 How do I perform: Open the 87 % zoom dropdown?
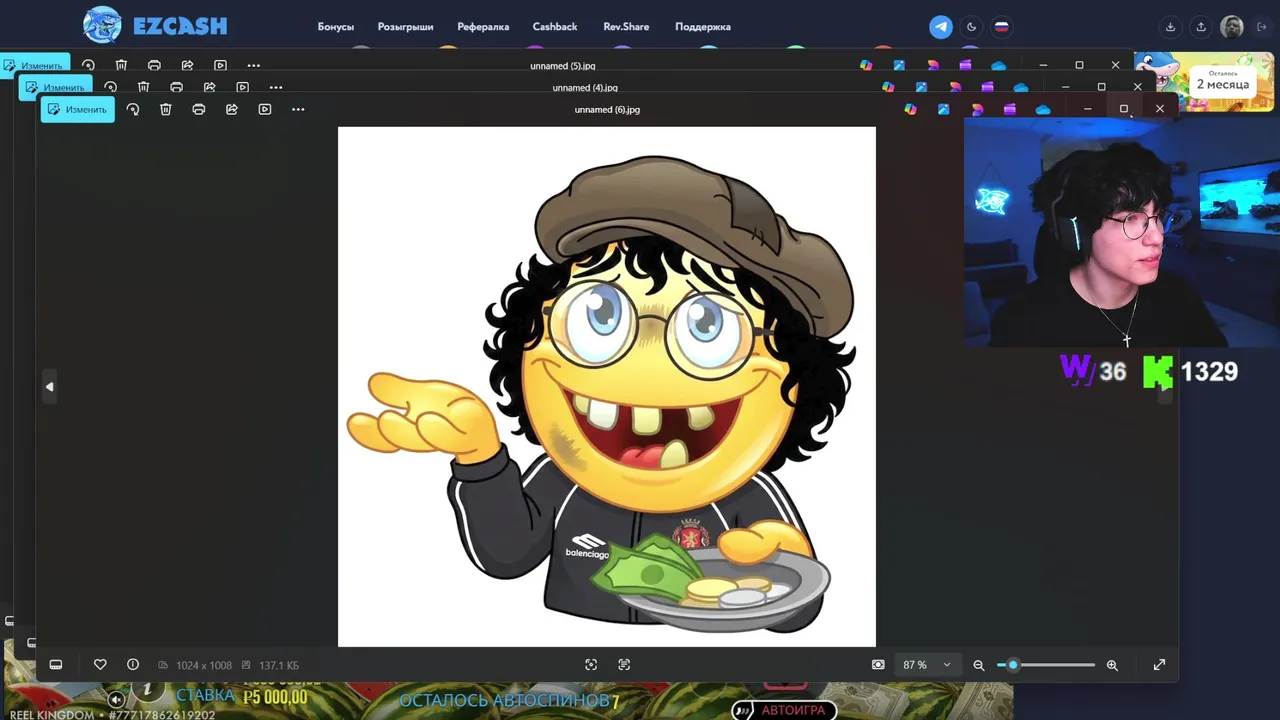927,665
